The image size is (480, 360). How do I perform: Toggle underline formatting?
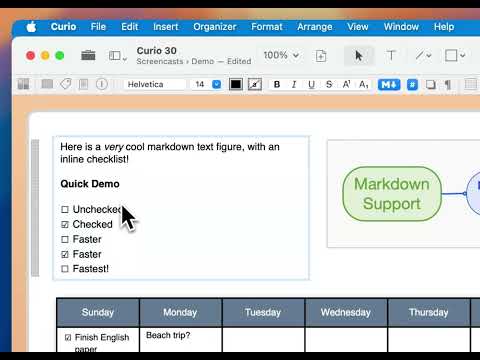[x=311, y=84]
